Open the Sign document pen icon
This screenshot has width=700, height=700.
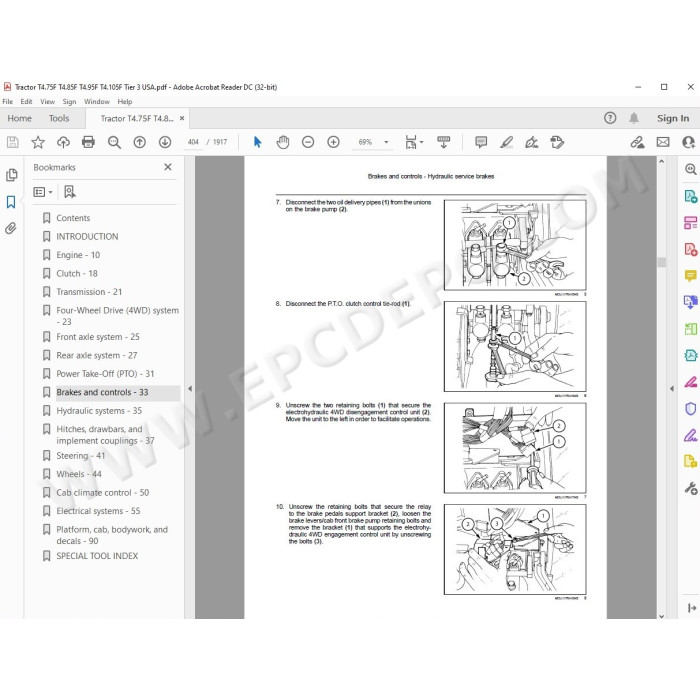tap(531, 142)
